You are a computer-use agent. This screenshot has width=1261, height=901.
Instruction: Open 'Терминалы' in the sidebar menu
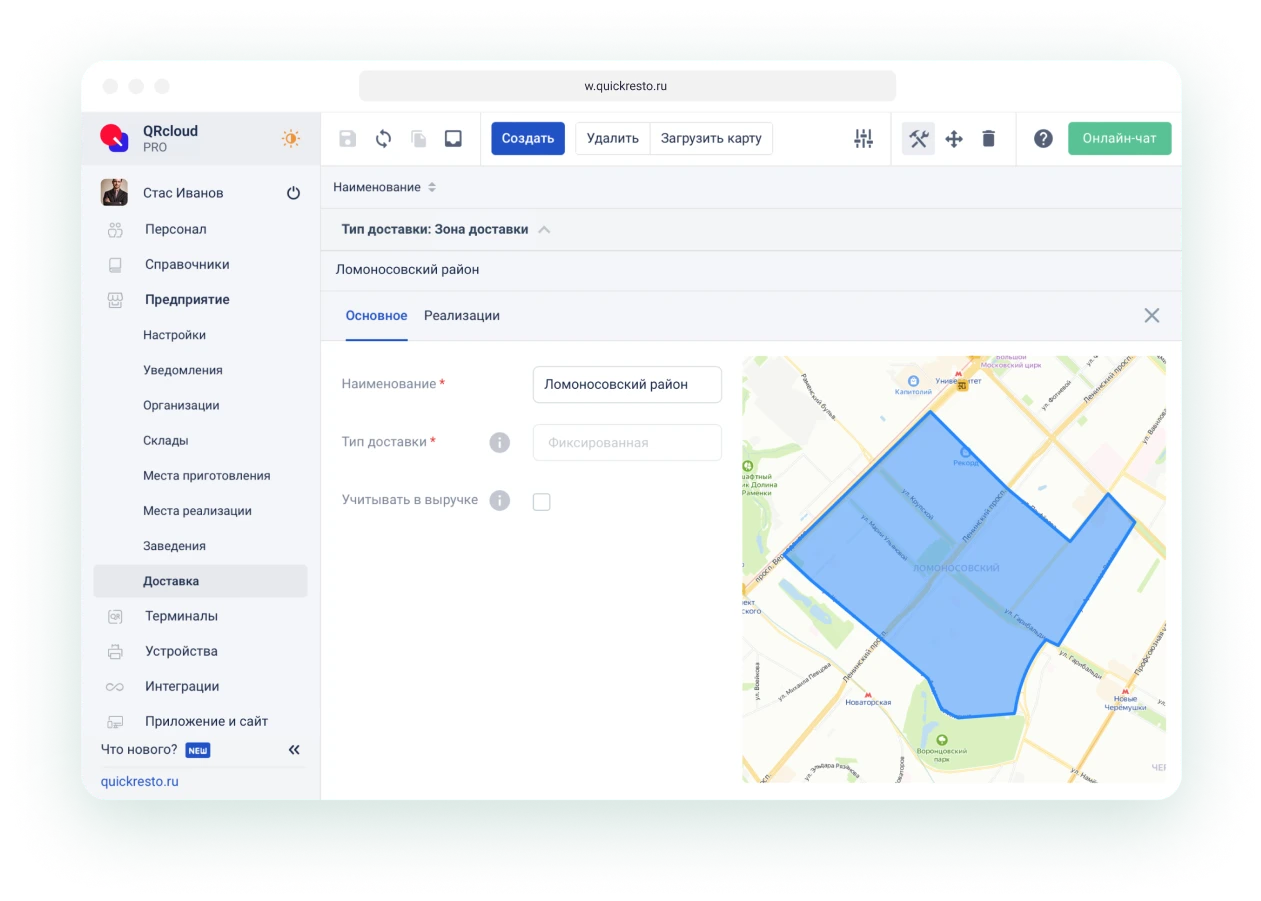(x=181, y=617)
